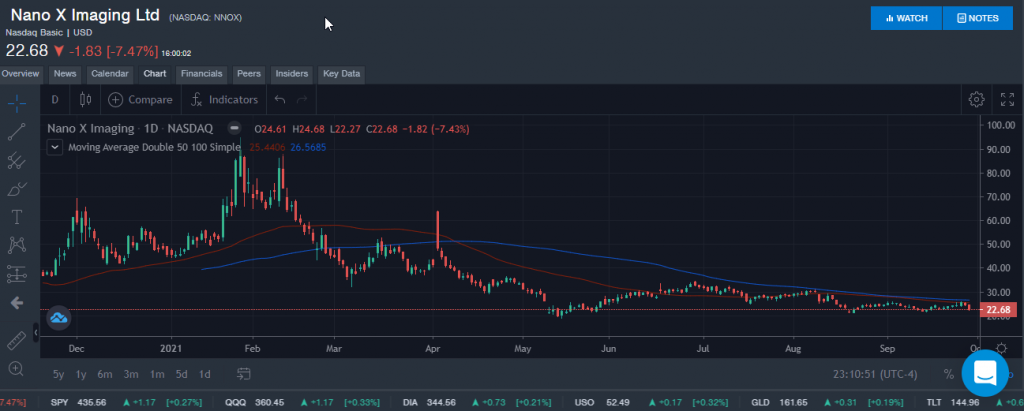Screen dimensions: 1024x411
Task: Open the prediction and measurement tools
Action: (17, 274)
